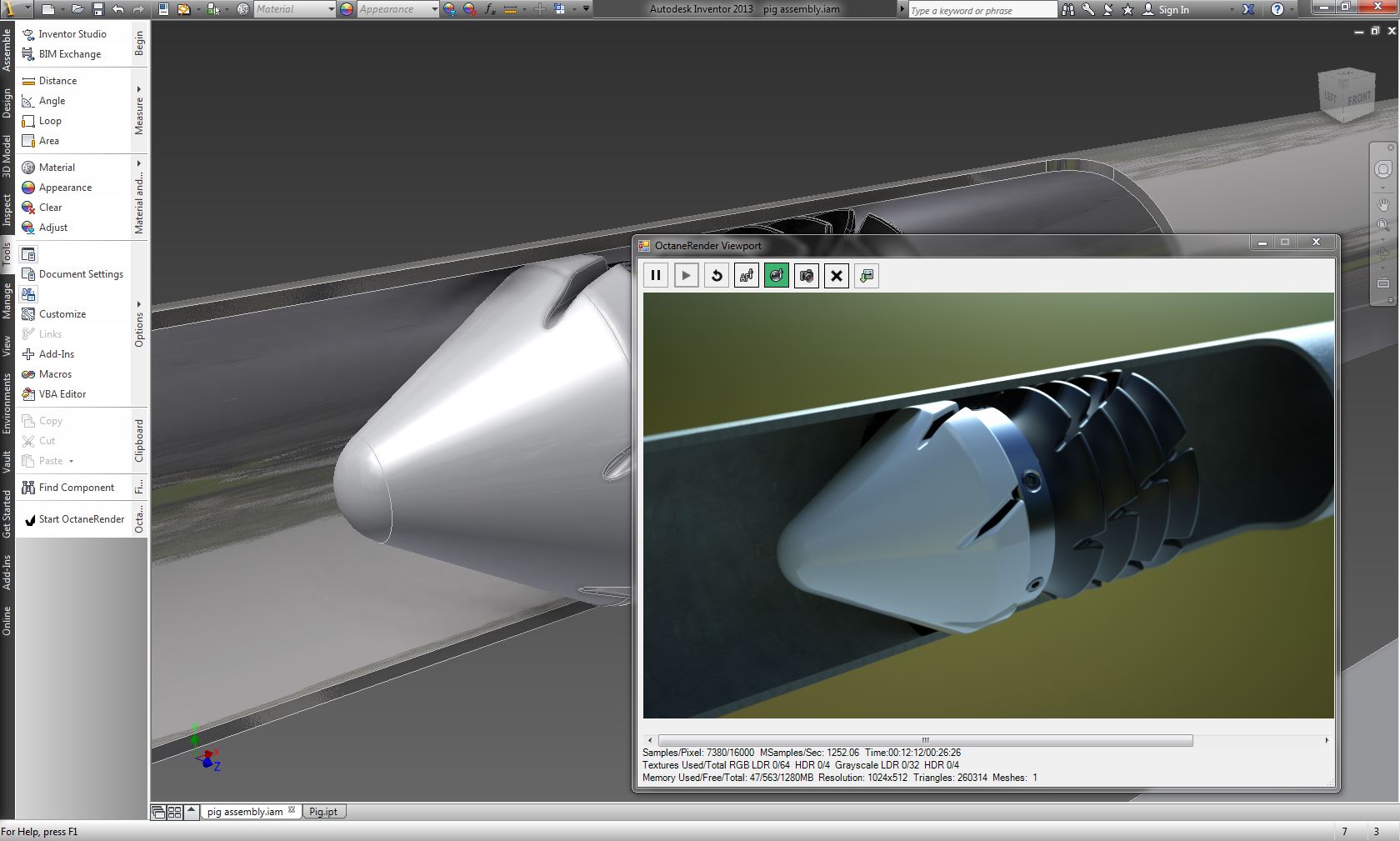Image resolution: width=1400 pixels, height=841 pixels.
Task: Open the Macros dialog
Action: pos(47,374)
